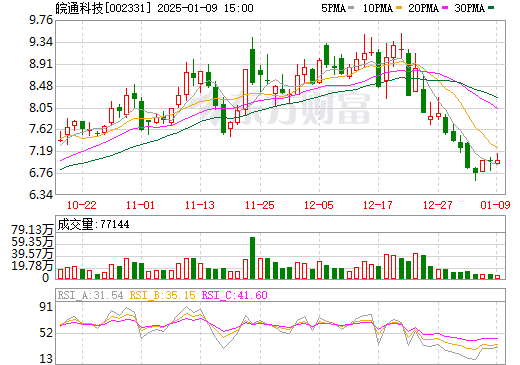The height and width of the screenshot is (365, 520).
Task: Select the 10PMA legend label
Action: click(377, 8)
